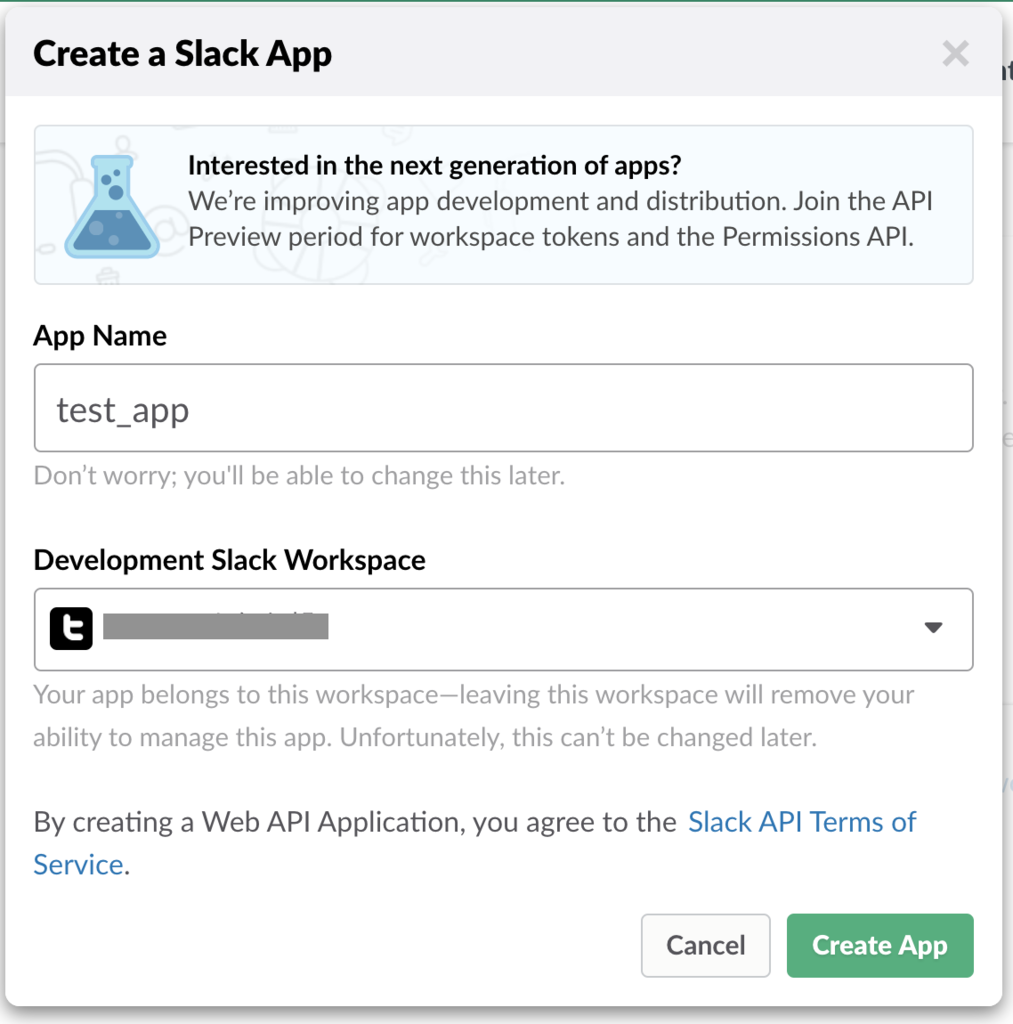Click the close X icon

click(x=955, y=54)
